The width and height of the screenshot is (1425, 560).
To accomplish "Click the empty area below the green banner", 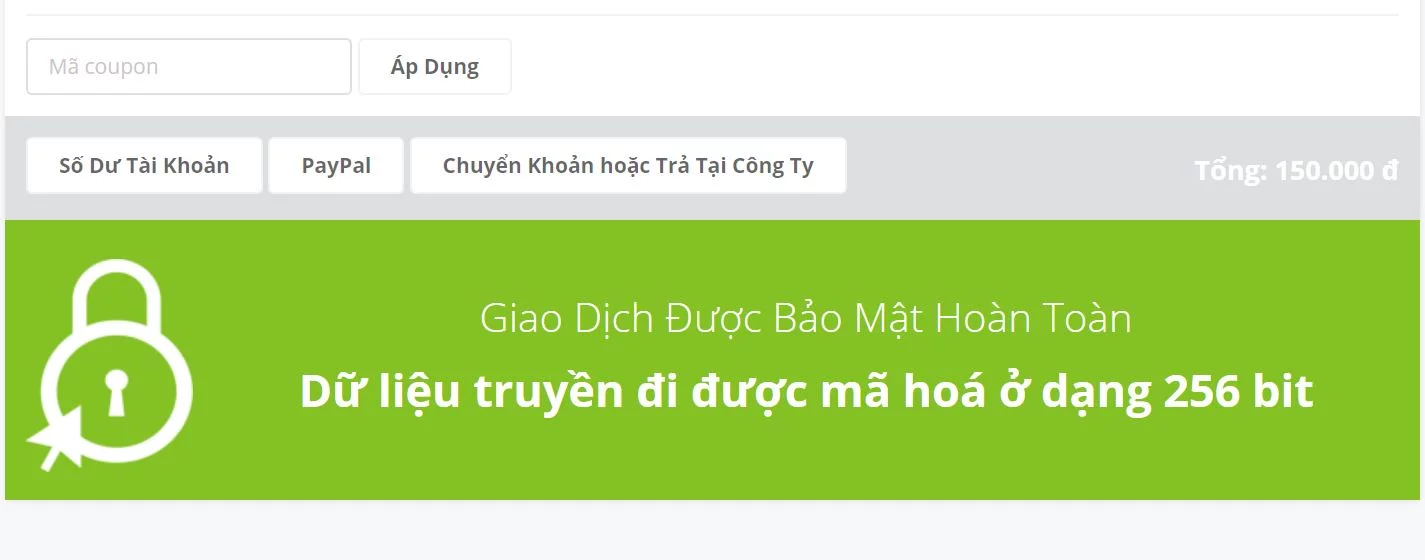I will [712, 530].
